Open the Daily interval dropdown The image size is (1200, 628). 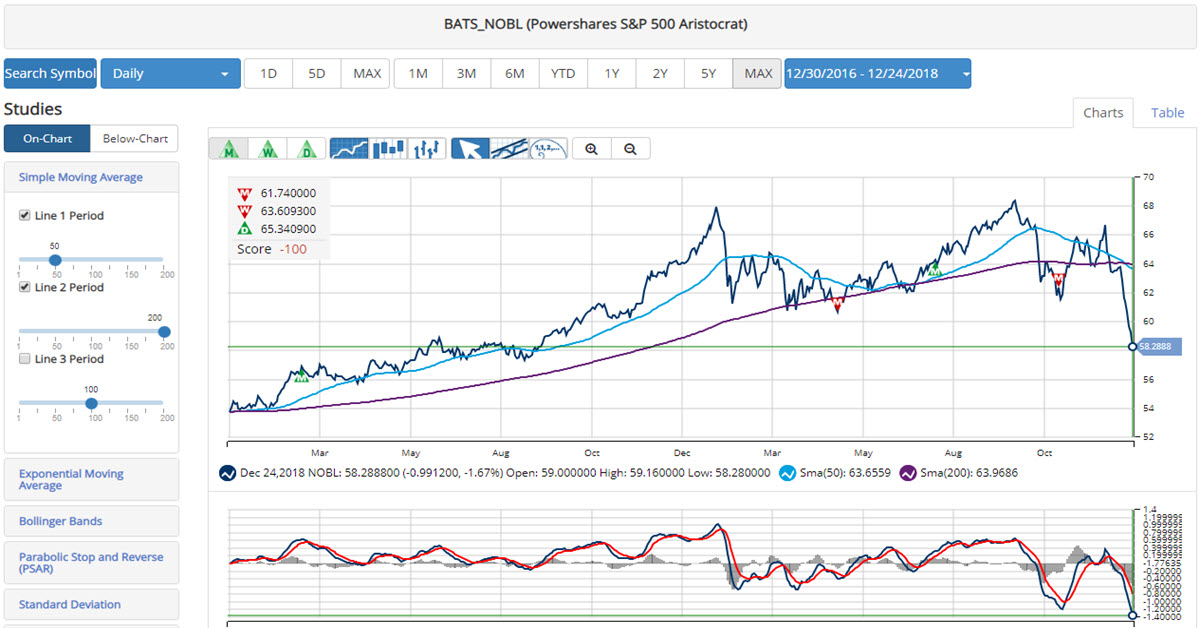pyautogui.click(x=170, y=73)
